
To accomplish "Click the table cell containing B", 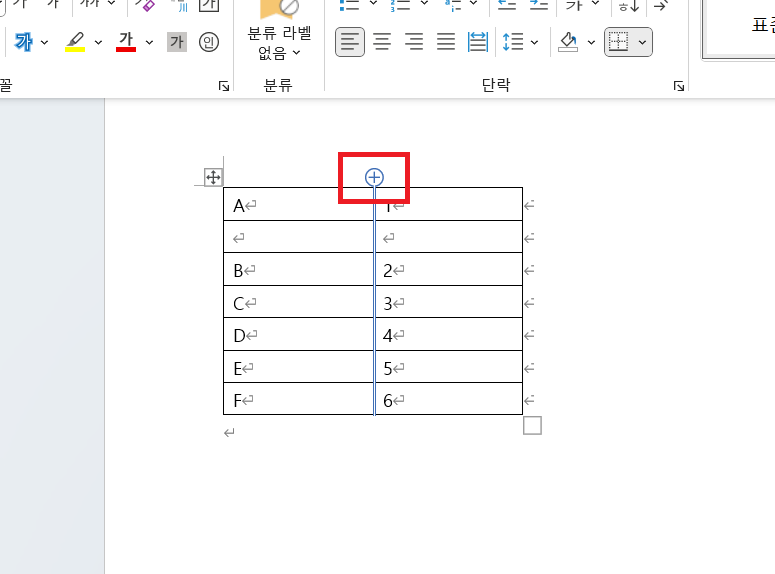I will (299, 269).
